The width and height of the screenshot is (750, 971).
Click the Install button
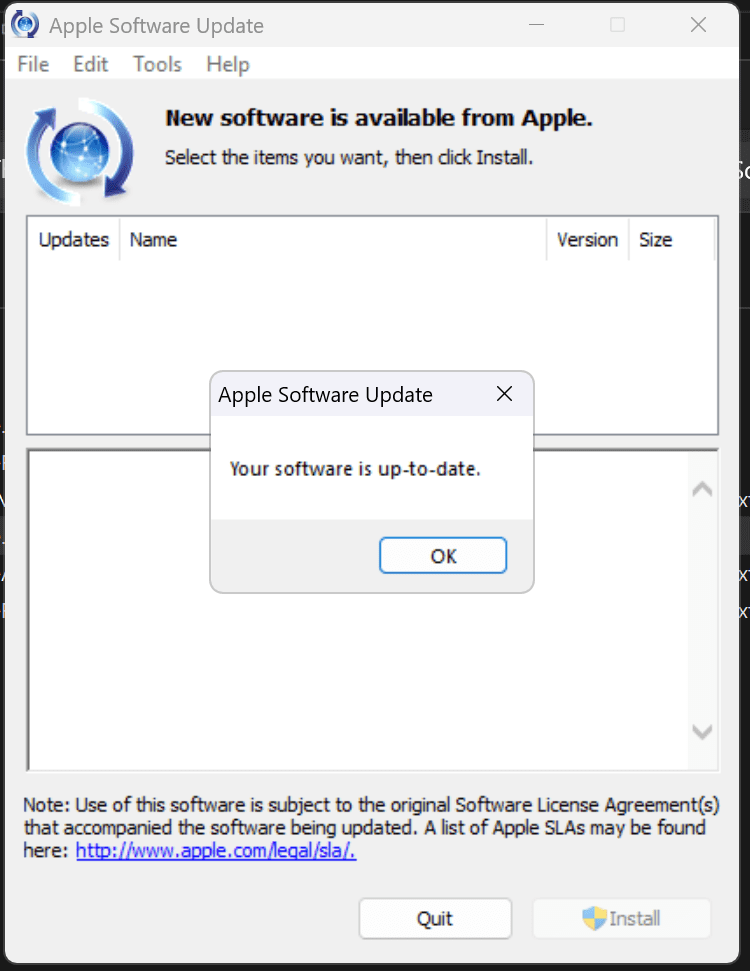(x=622, y=918)
